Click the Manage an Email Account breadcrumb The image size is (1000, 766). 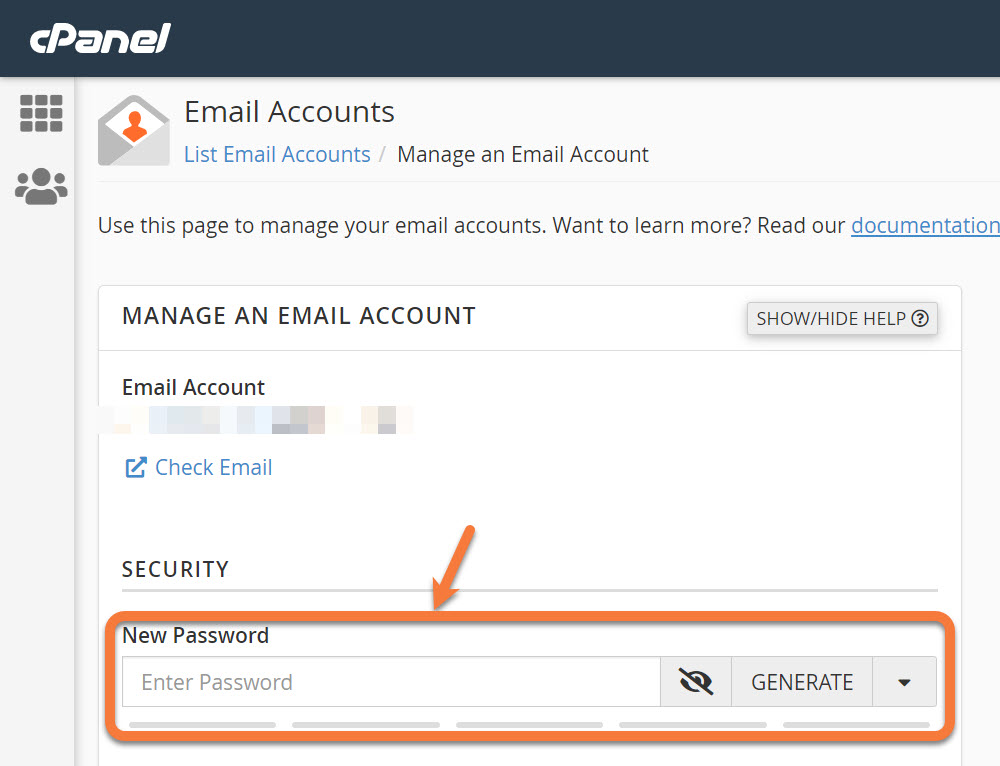click(x=523, y=154)
